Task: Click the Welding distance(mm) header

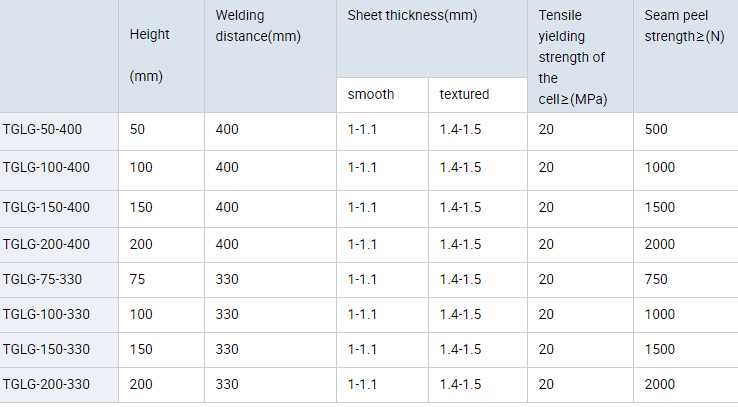Action: pos(258,27)
